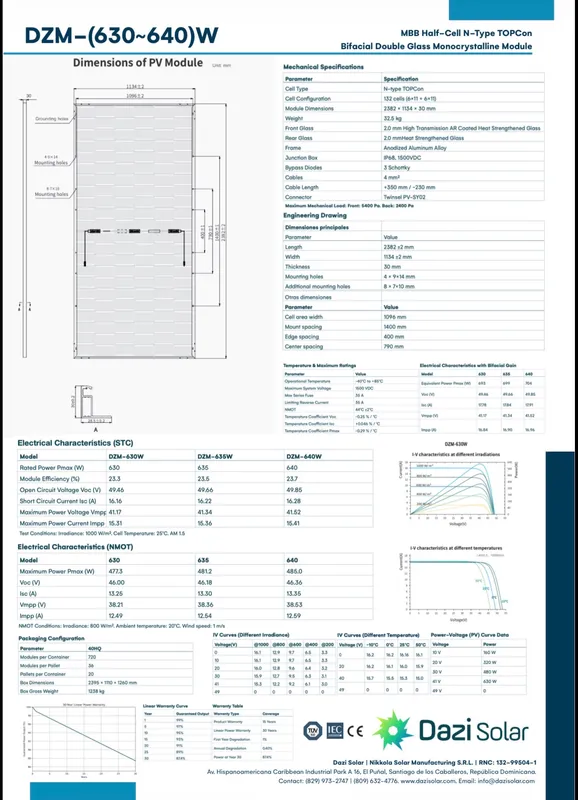The image size is (578, 800).
Task: Click the 'Linear Warranty Curve' table heading
Action: (165, 706)
